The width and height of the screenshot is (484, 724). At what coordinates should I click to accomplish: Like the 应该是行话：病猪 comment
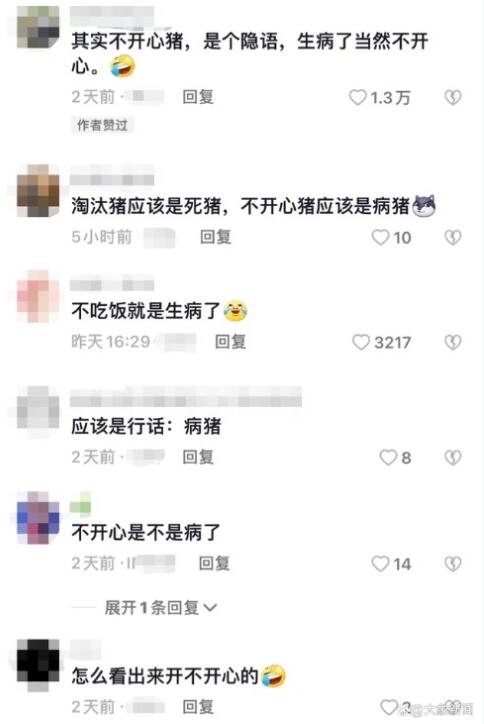(x=388, y=458)
